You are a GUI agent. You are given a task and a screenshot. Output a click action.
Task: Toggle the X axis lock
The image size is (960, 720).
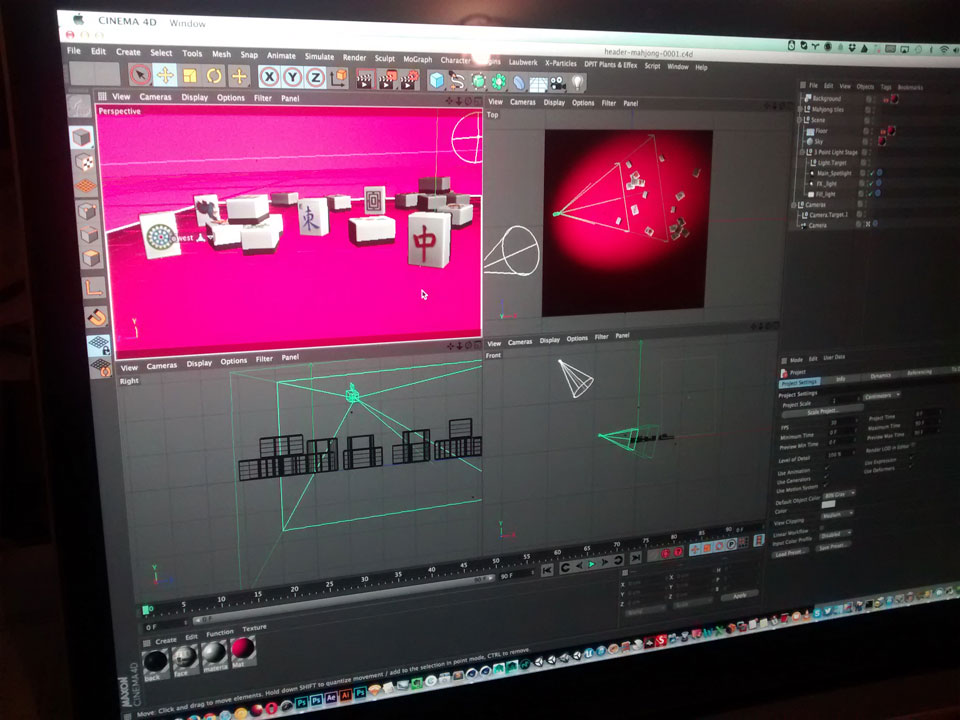point(269,77)
